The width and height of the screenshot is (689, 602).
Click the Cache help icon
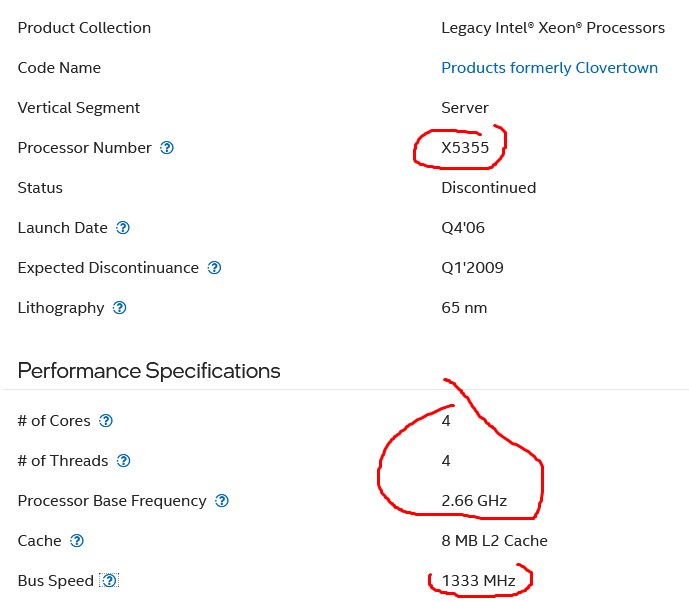tap(77, 540)
